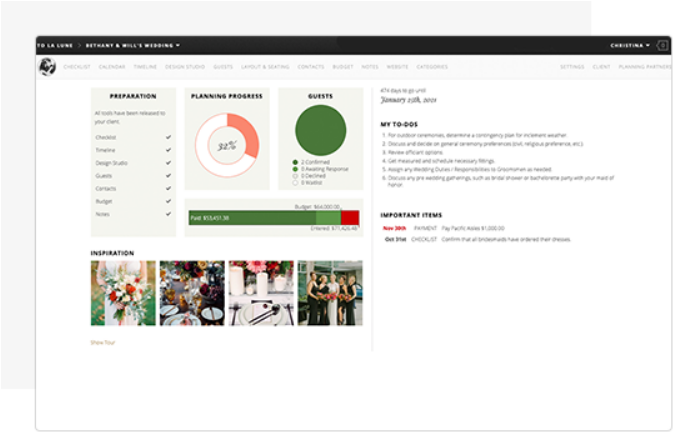This screenshot has height=434, width=674.
Task: Click the dark green Paid budget bar
Action: (x=252, y=218)
